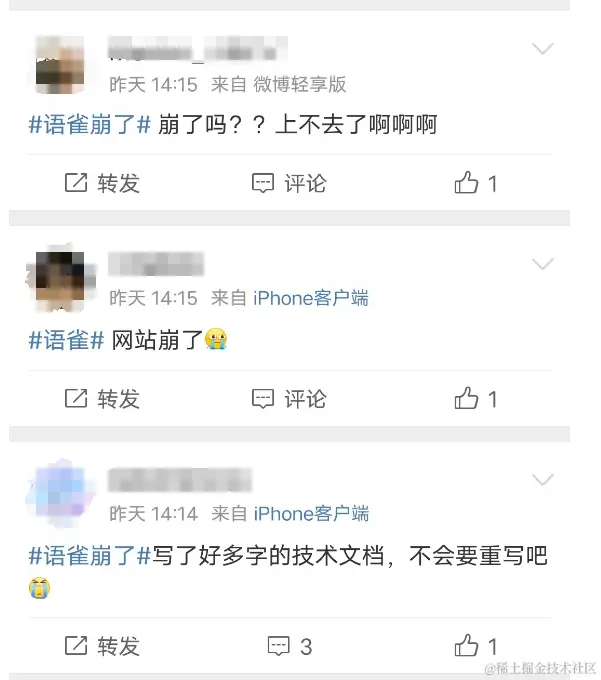
Task: Open third poster's blurred username
Action: click(x=180, y=479)
